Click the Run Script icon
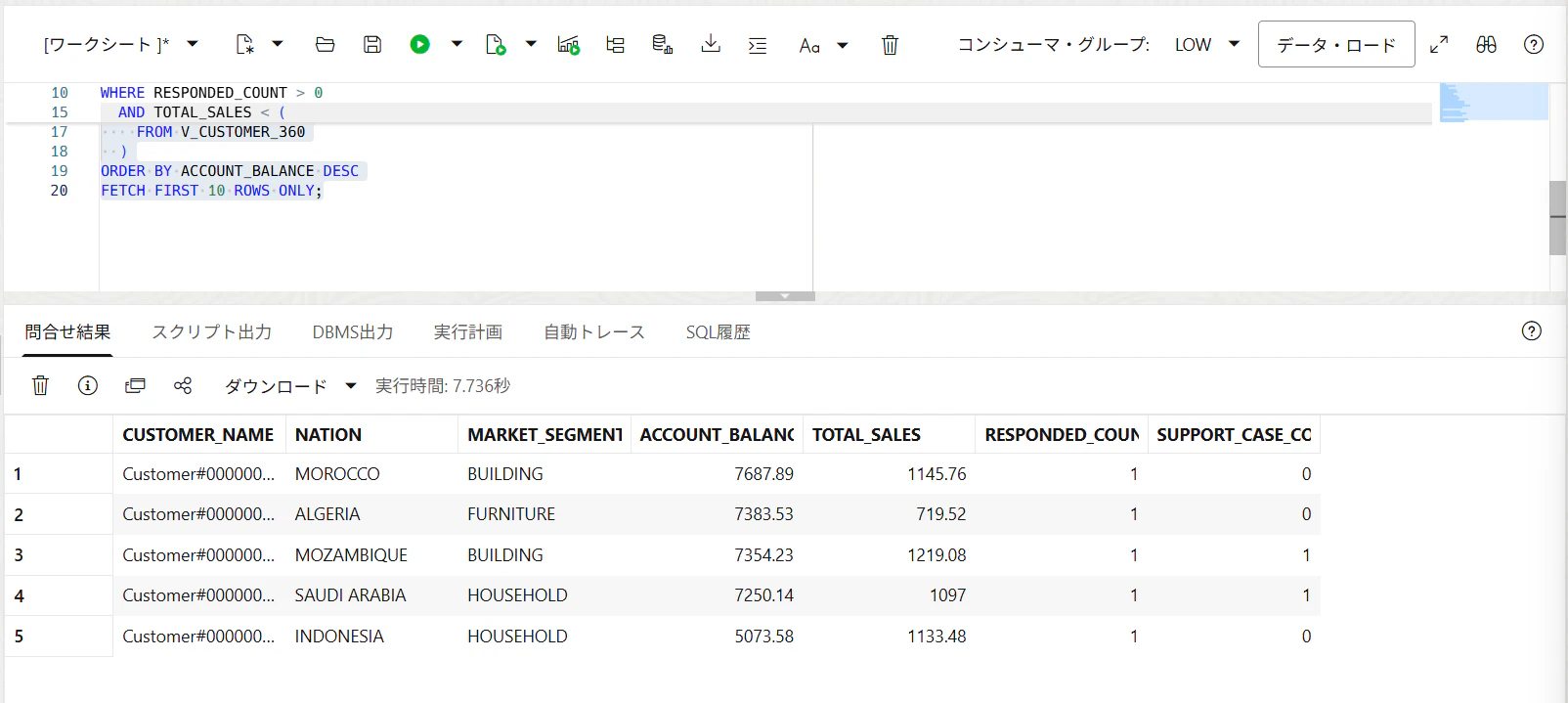The image size is (1568, 703). point(496,44)
